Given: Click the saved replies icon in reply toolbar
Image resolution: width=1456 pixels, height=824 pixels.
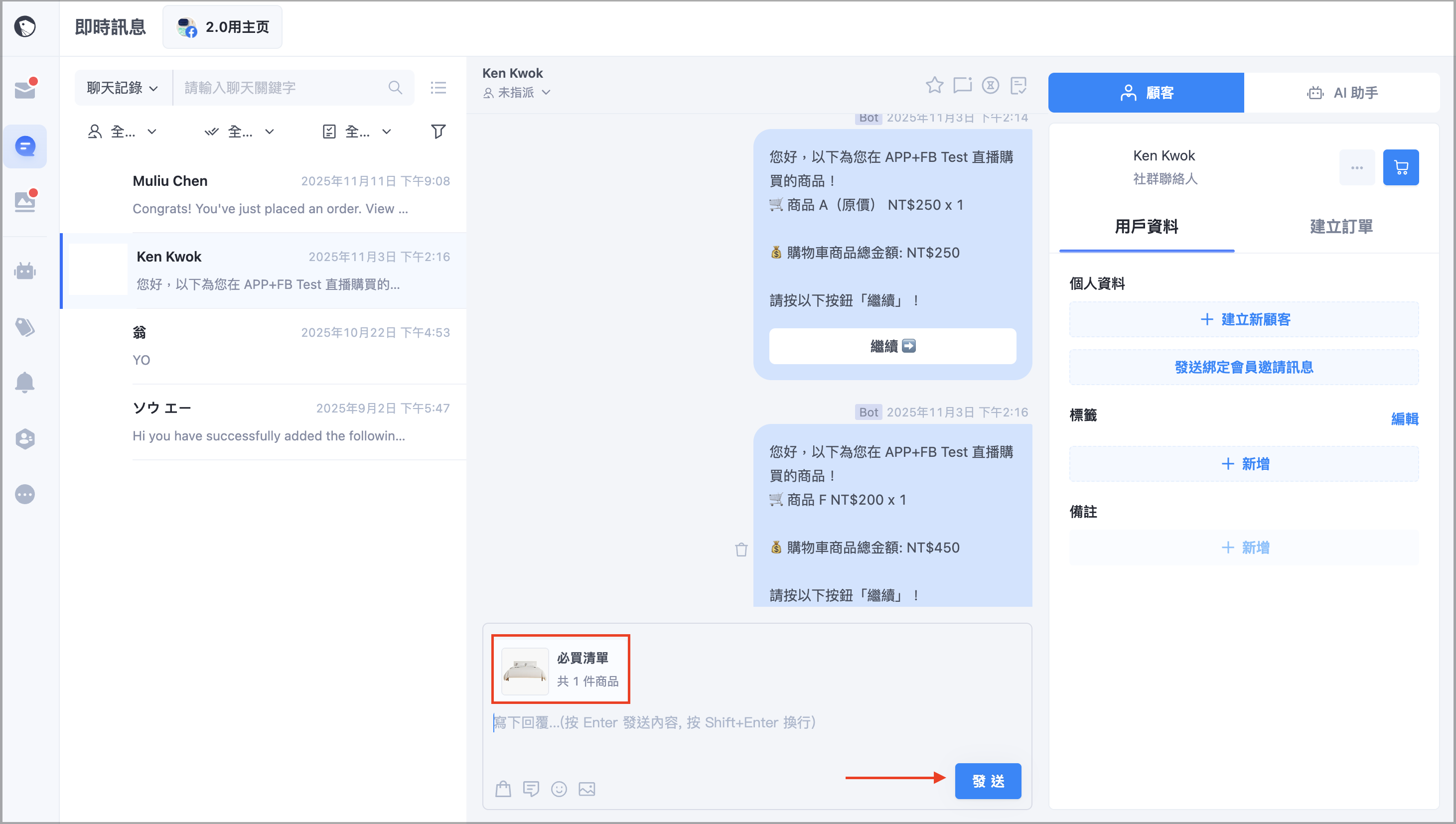Looking at the screenshot, I should 531,788.
